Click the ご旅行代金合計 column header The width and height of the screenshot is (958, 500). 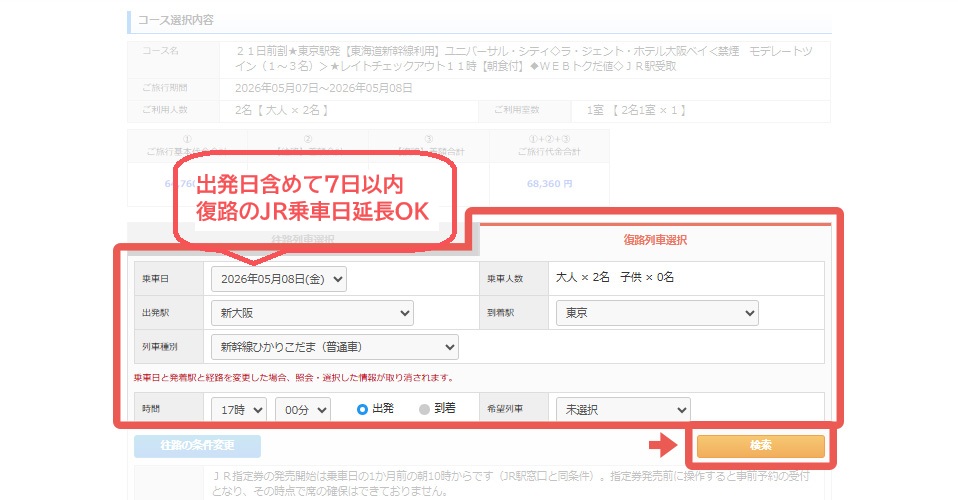coord(549,145)
